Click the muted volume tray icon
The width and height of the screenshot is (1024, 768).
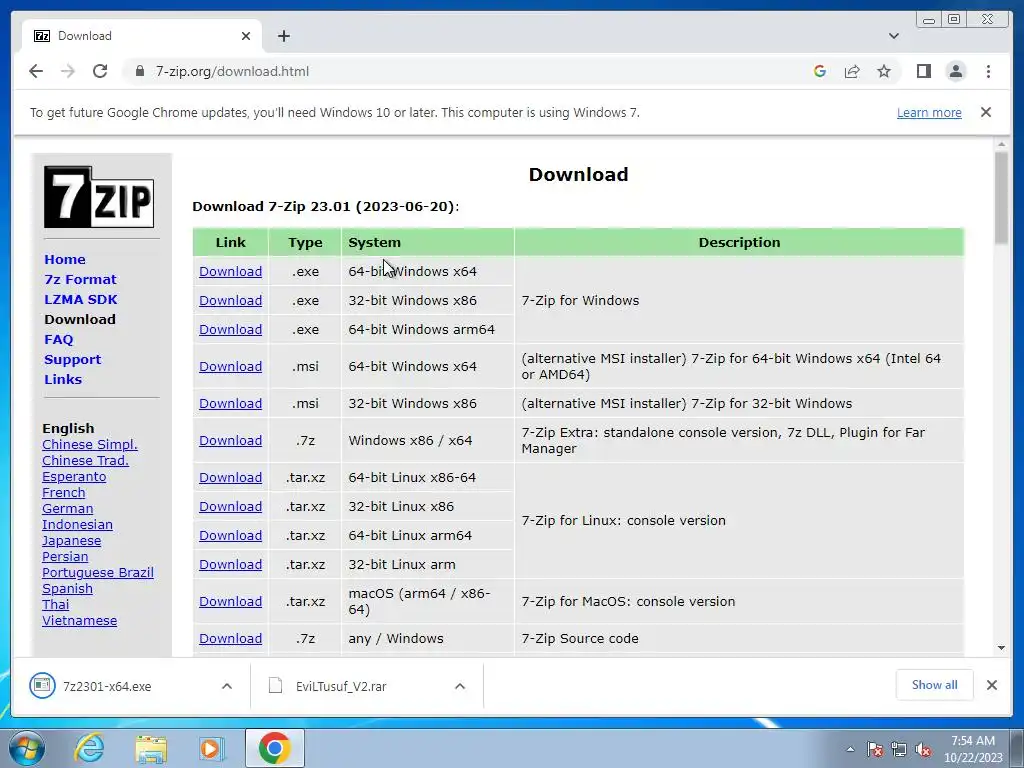click(x=923, y=749)
